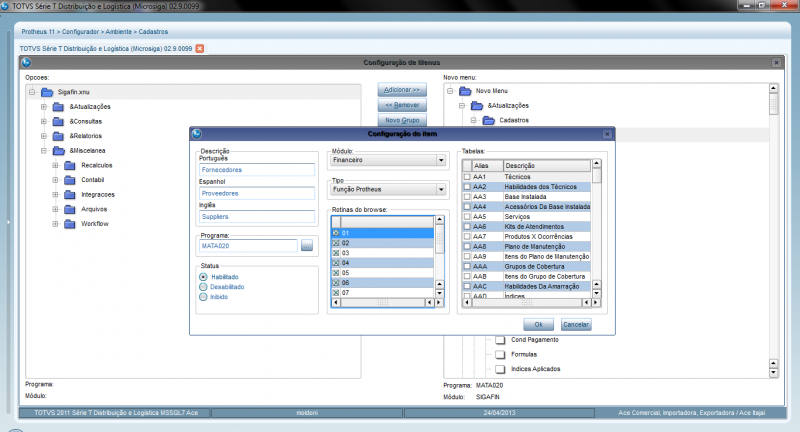The width and height of the screenshot is (800, 432).
Task: Toggle browse routine 03 checkbox
Action: tap(336, 253)
